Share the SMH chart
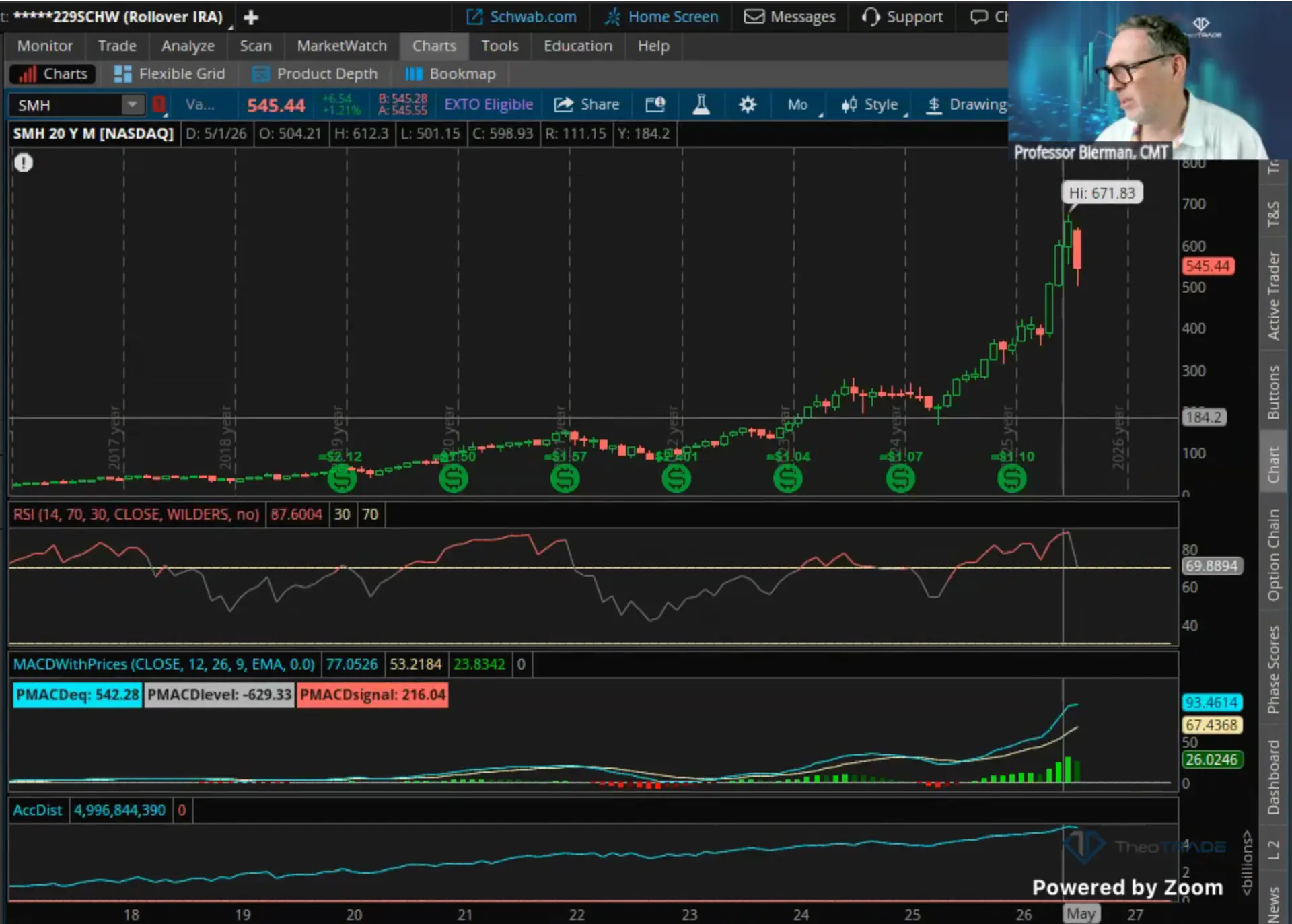1292x924 pixels. pos(586,104)
